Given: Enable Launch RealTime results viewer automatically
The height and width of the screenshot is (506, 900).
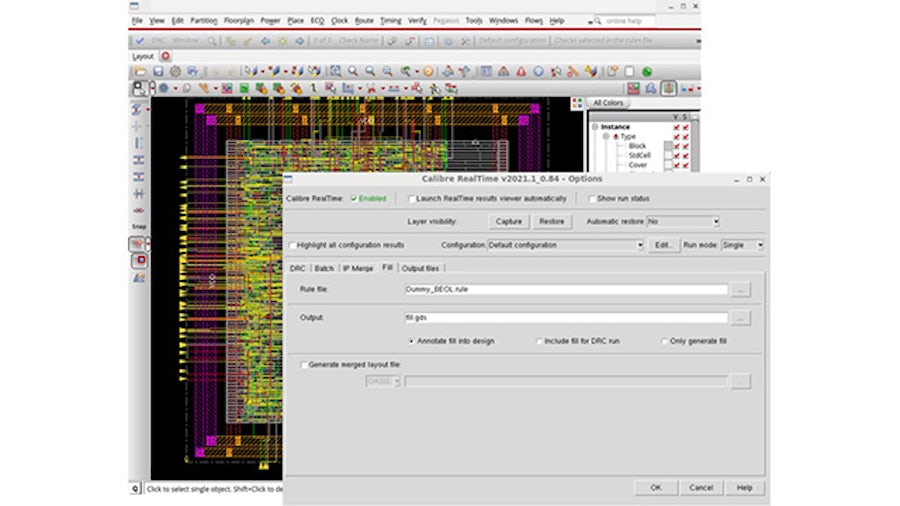Looking at the screenshot, I should click(412, 199).
